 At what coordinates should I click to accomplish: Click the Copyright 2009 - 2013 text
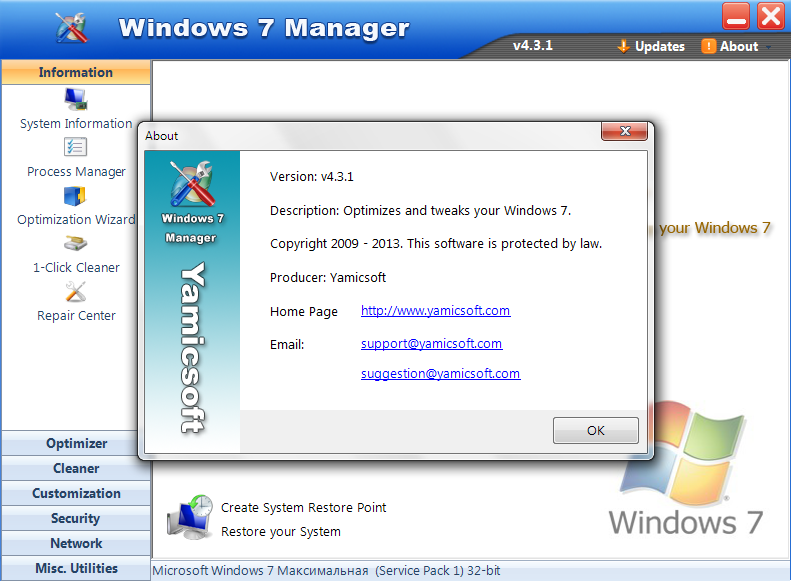(436, 244)
